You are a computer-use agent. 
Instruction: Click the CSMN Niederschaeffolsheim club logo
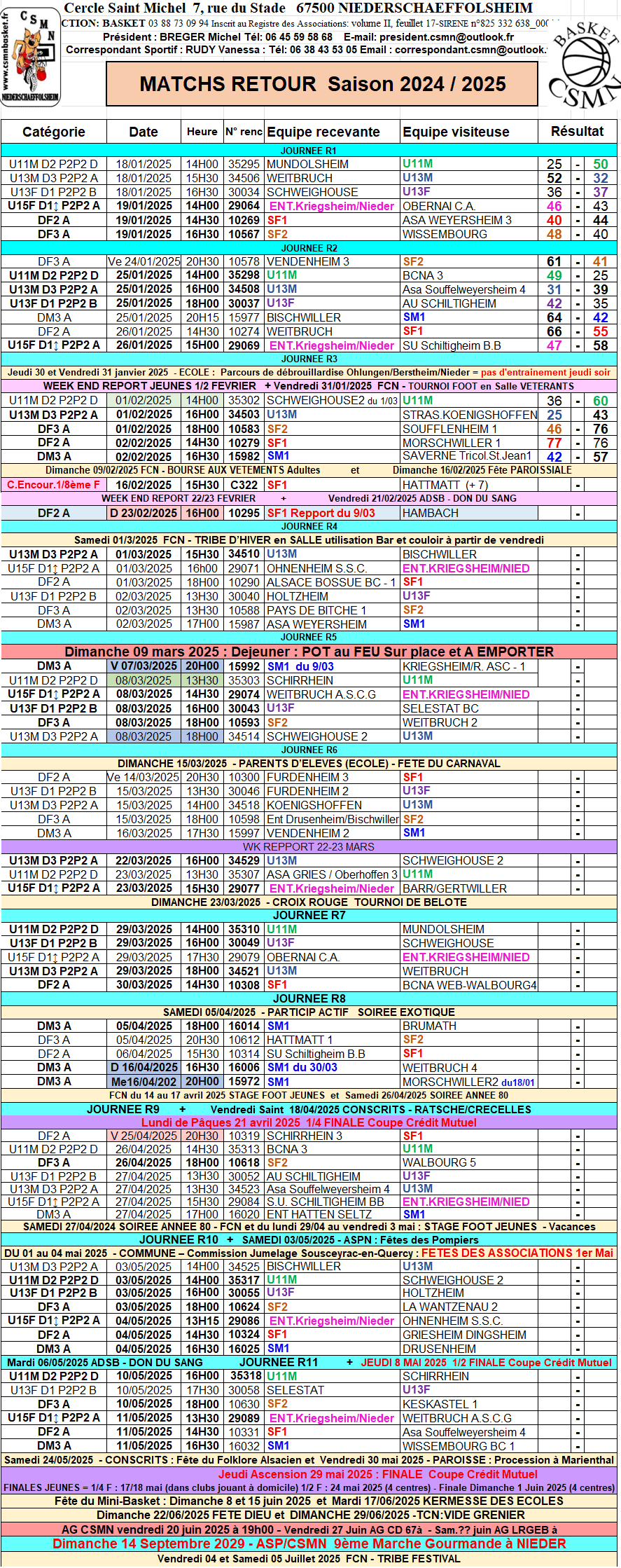[x=31, y=55]
